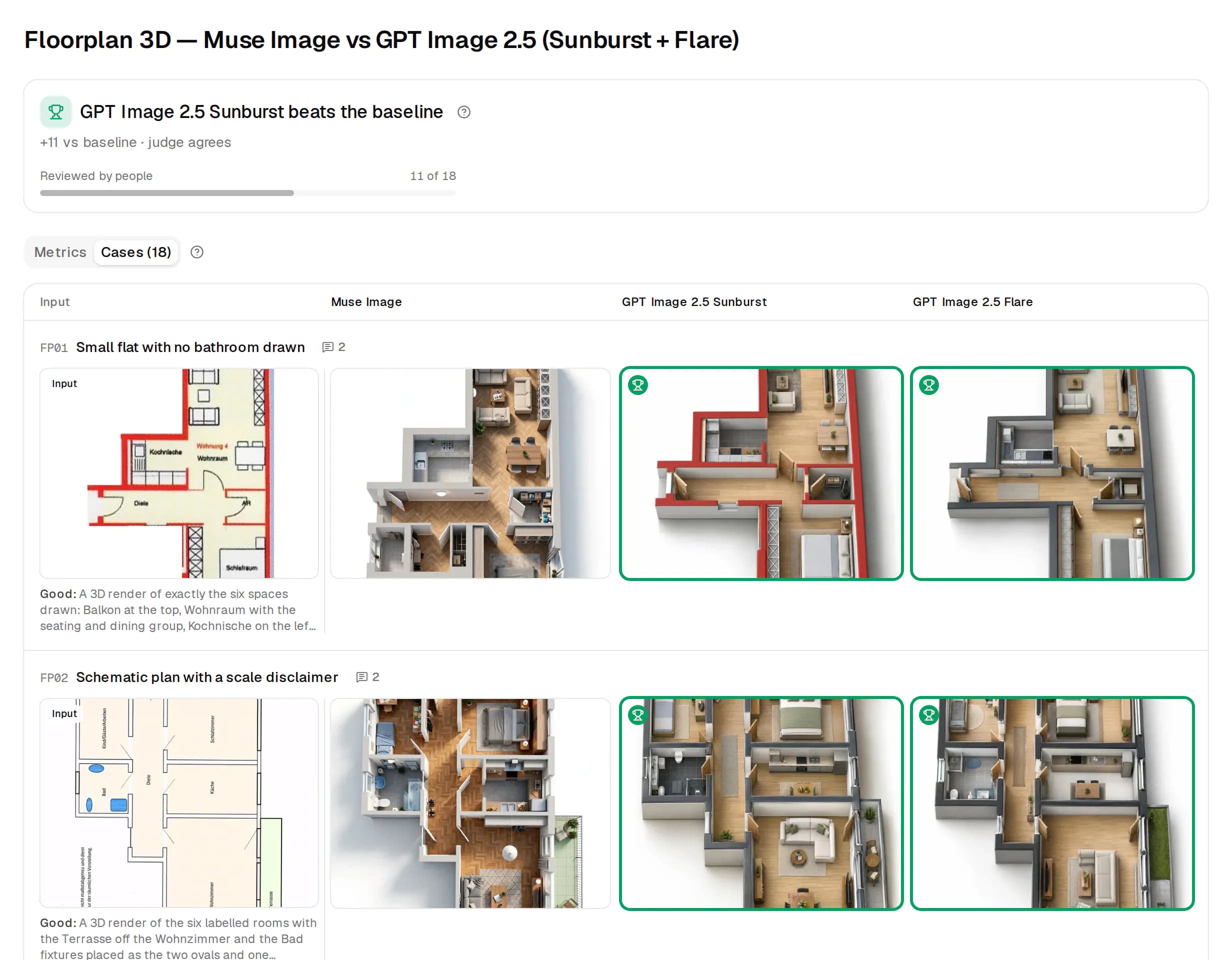Click trophy badge on FP02 Flare render
Viewport: 1232px width, 960px height.
click(x=929, y=715)
